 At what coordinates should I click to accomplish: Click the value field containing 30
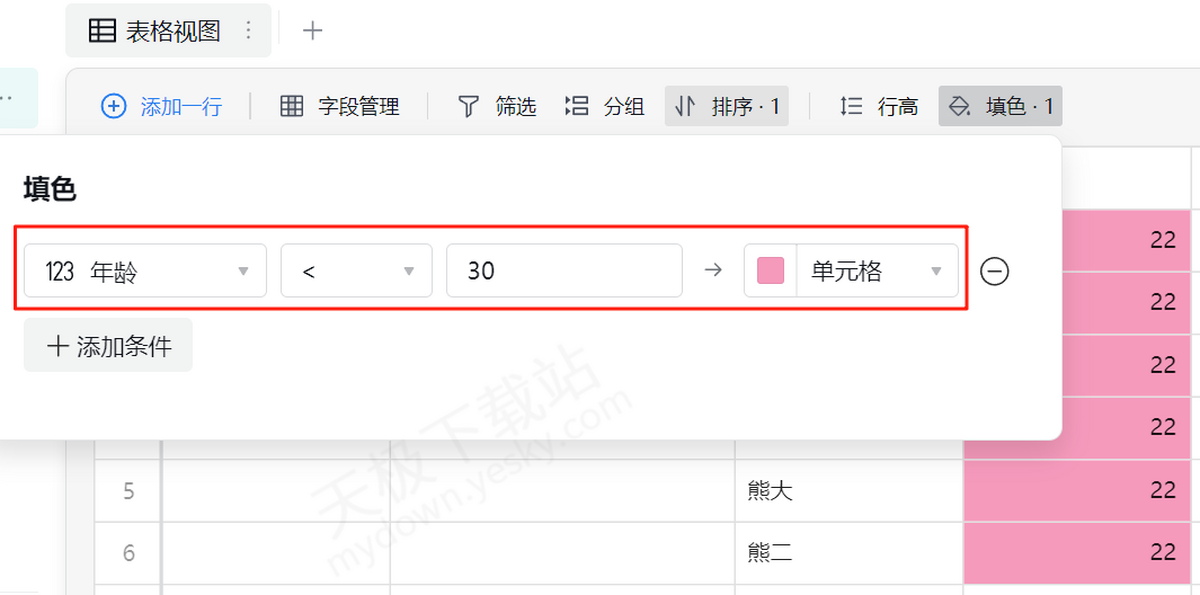pos(564,271)
